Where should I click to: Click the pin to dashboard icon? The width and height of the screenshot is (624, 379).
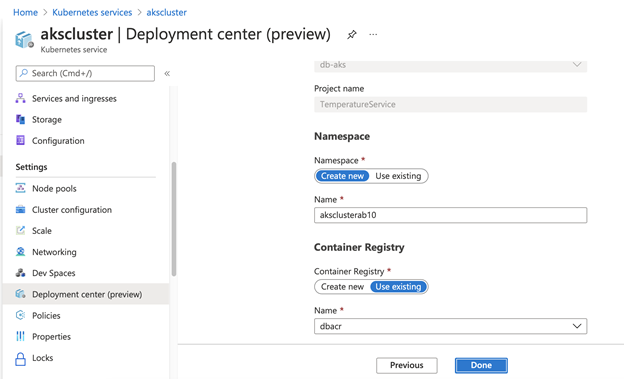351,35
